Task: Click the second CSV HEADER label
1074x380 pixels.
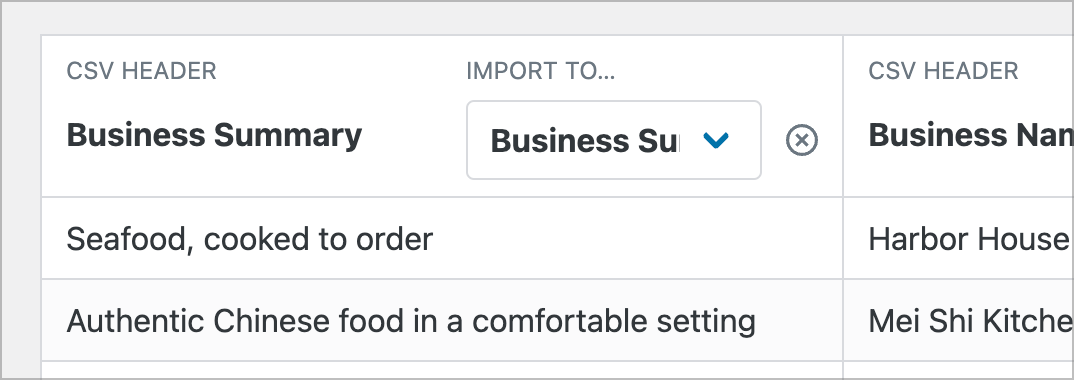Action: click(x=943, y=71)
